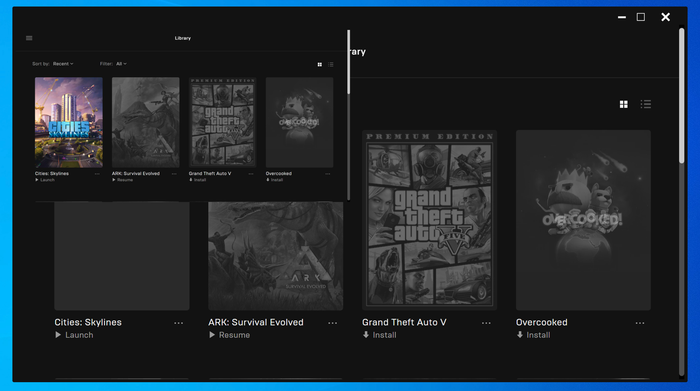
Task: Select large 'Cities: Skylines' title text
Action: tap(88, 322)
